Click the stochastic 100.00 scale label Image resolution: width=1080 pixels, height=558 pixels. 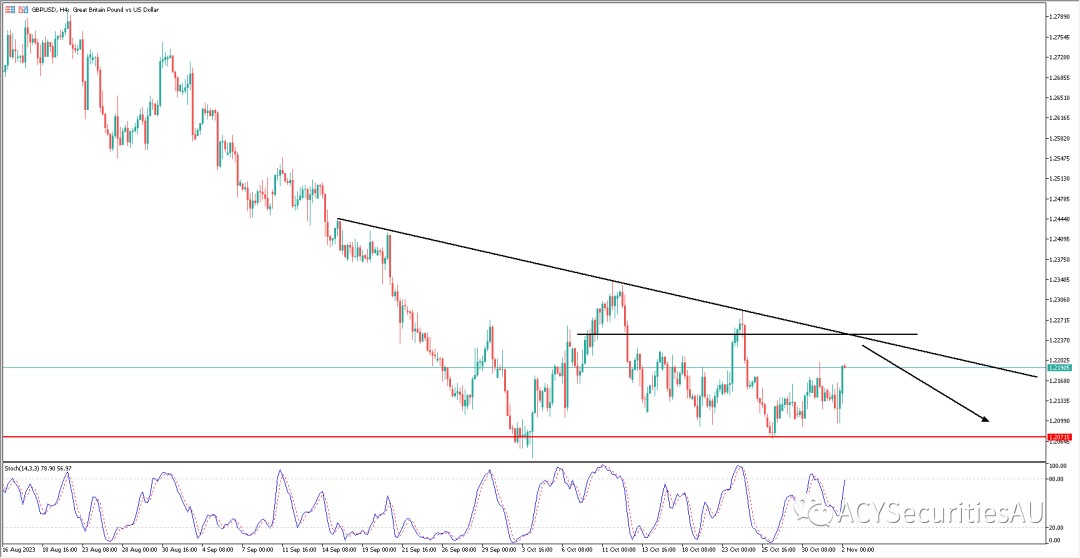[x=1057, y=466]
